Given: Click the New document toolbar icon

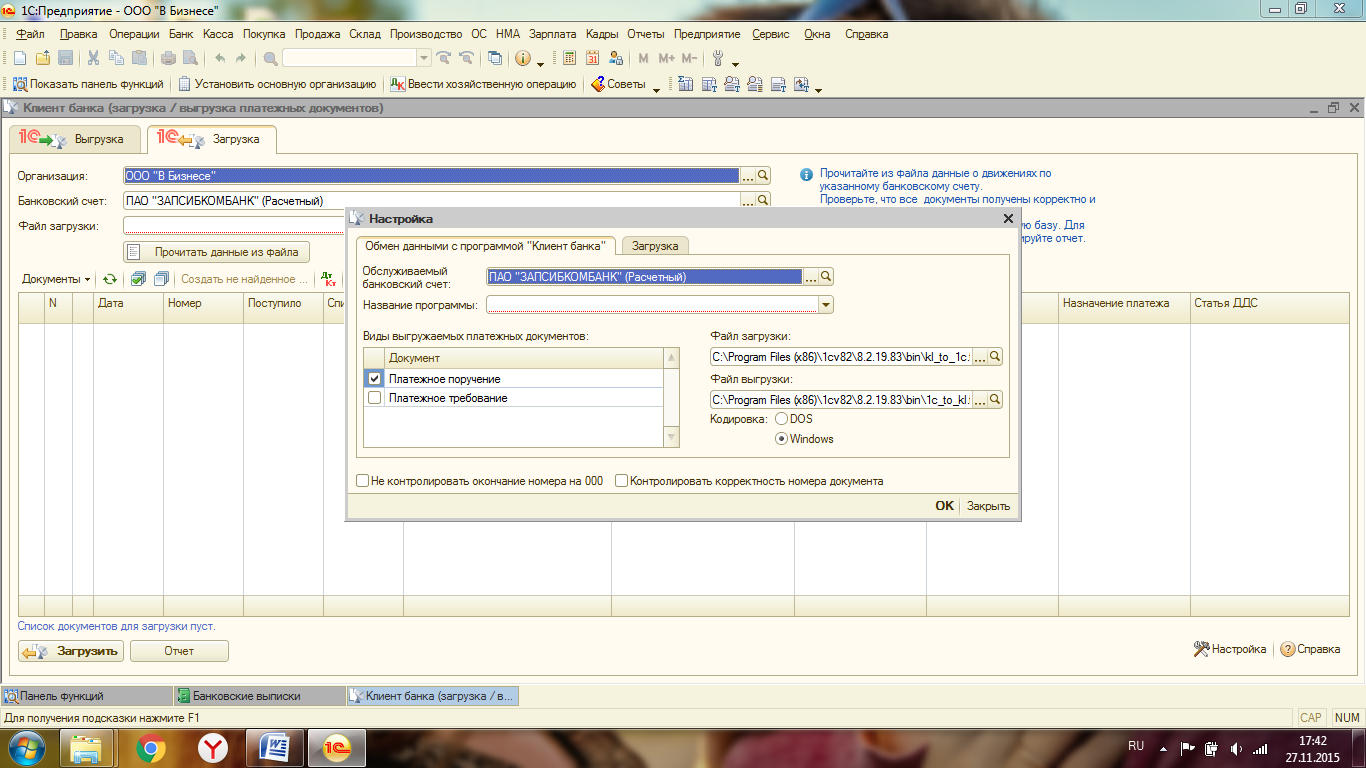Looking at the screenshot, I should 19,58.
